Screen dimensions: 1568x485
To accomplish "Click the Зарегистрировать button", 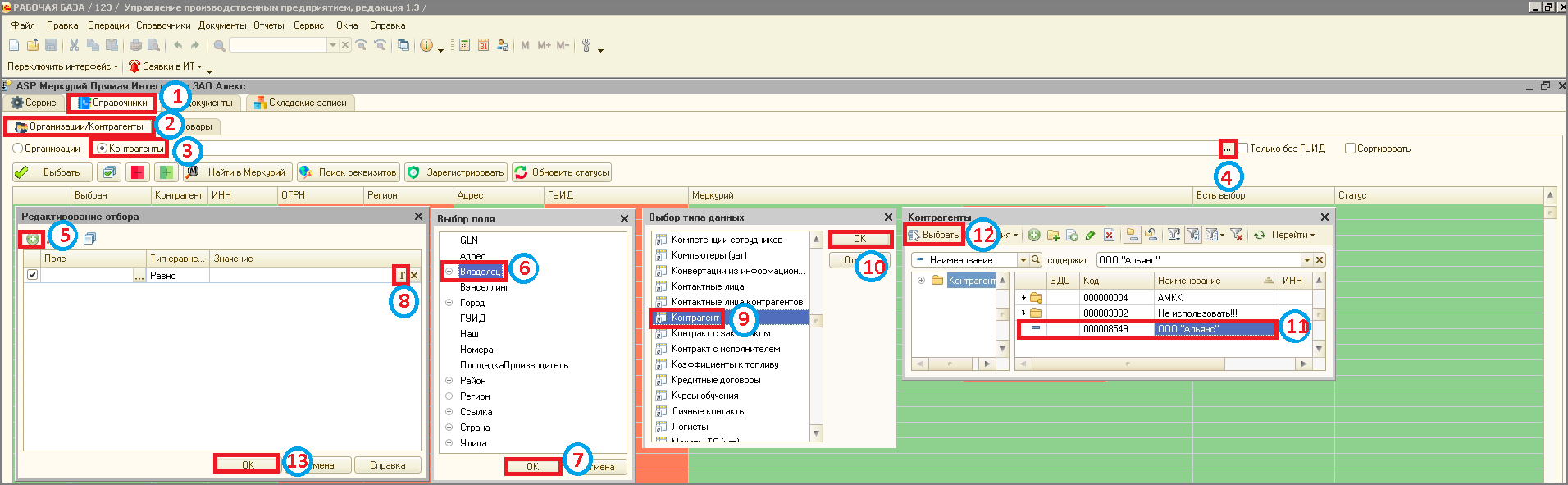I will pyautogui.click(x=455, y=172).
